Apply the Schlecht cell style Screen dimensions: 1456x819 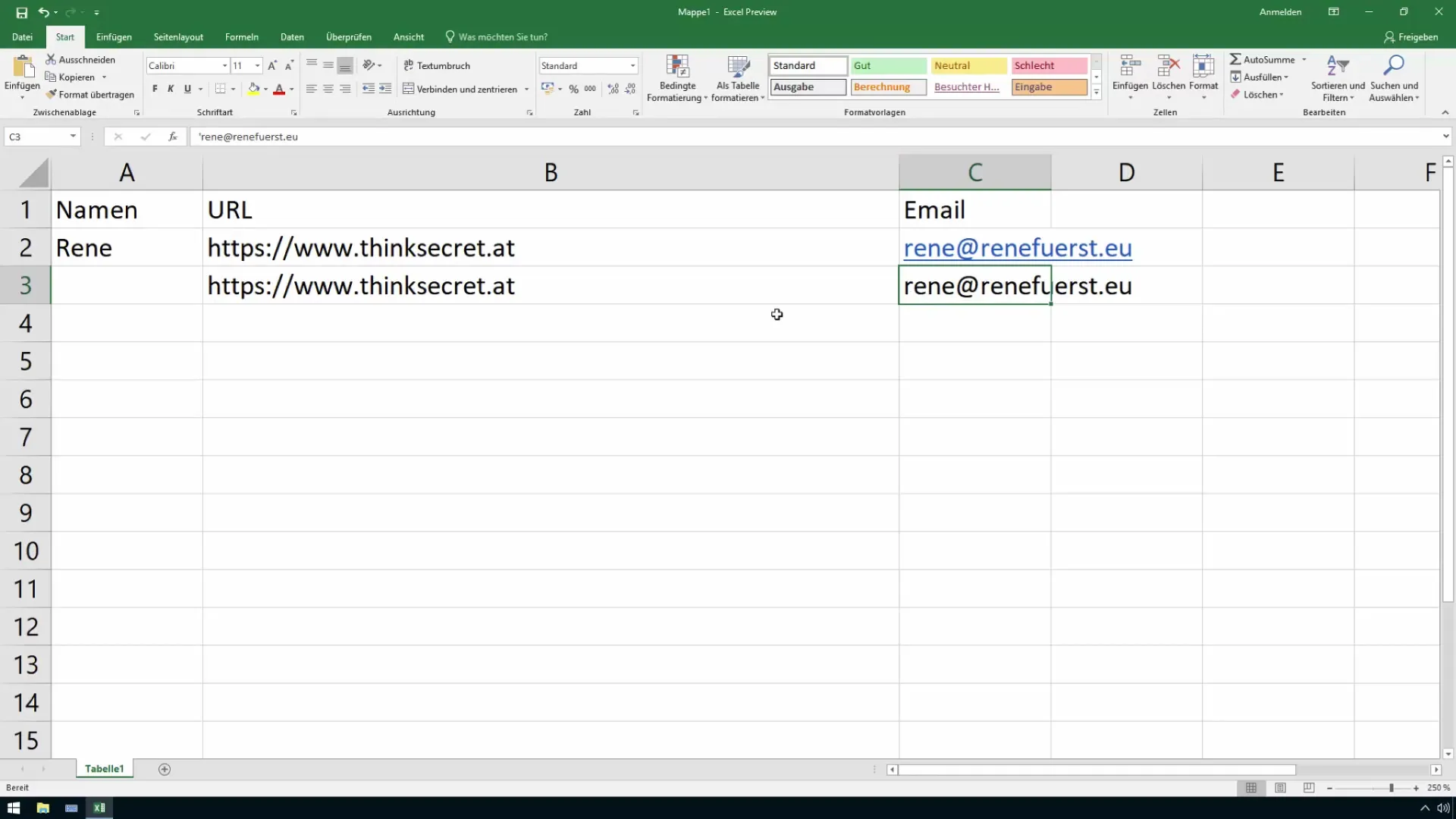click(1049, 66)
